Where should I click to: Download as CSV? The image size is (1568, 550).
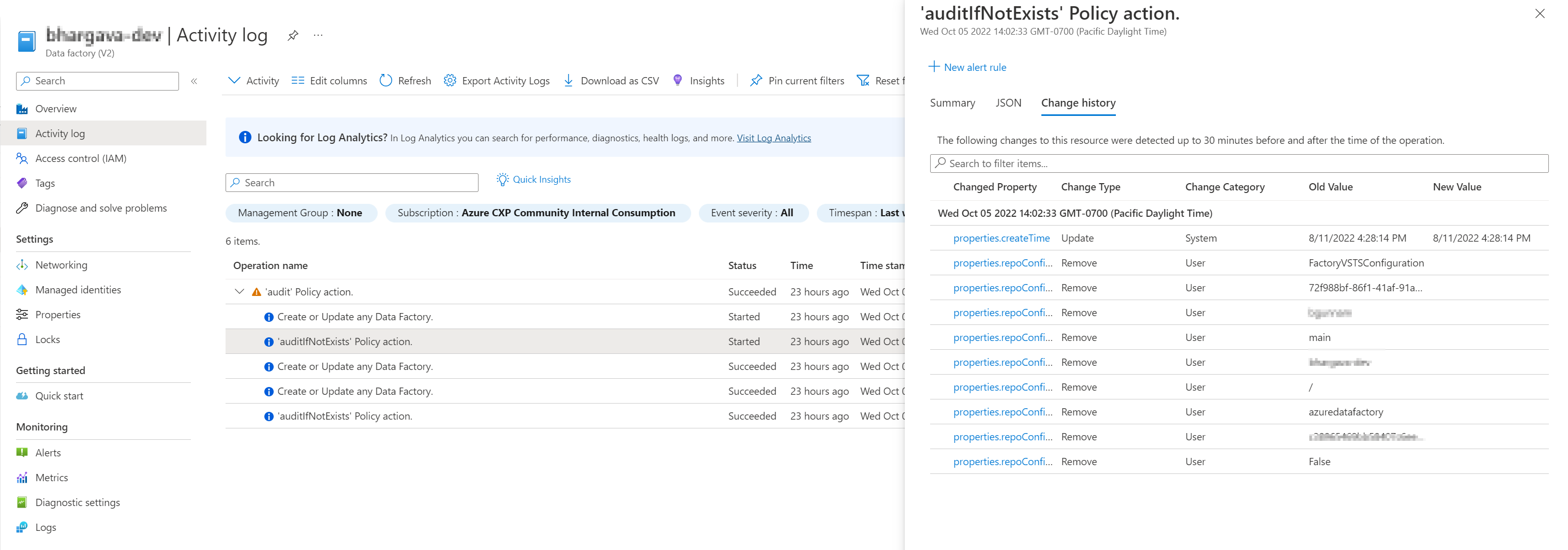coord(610,80)
